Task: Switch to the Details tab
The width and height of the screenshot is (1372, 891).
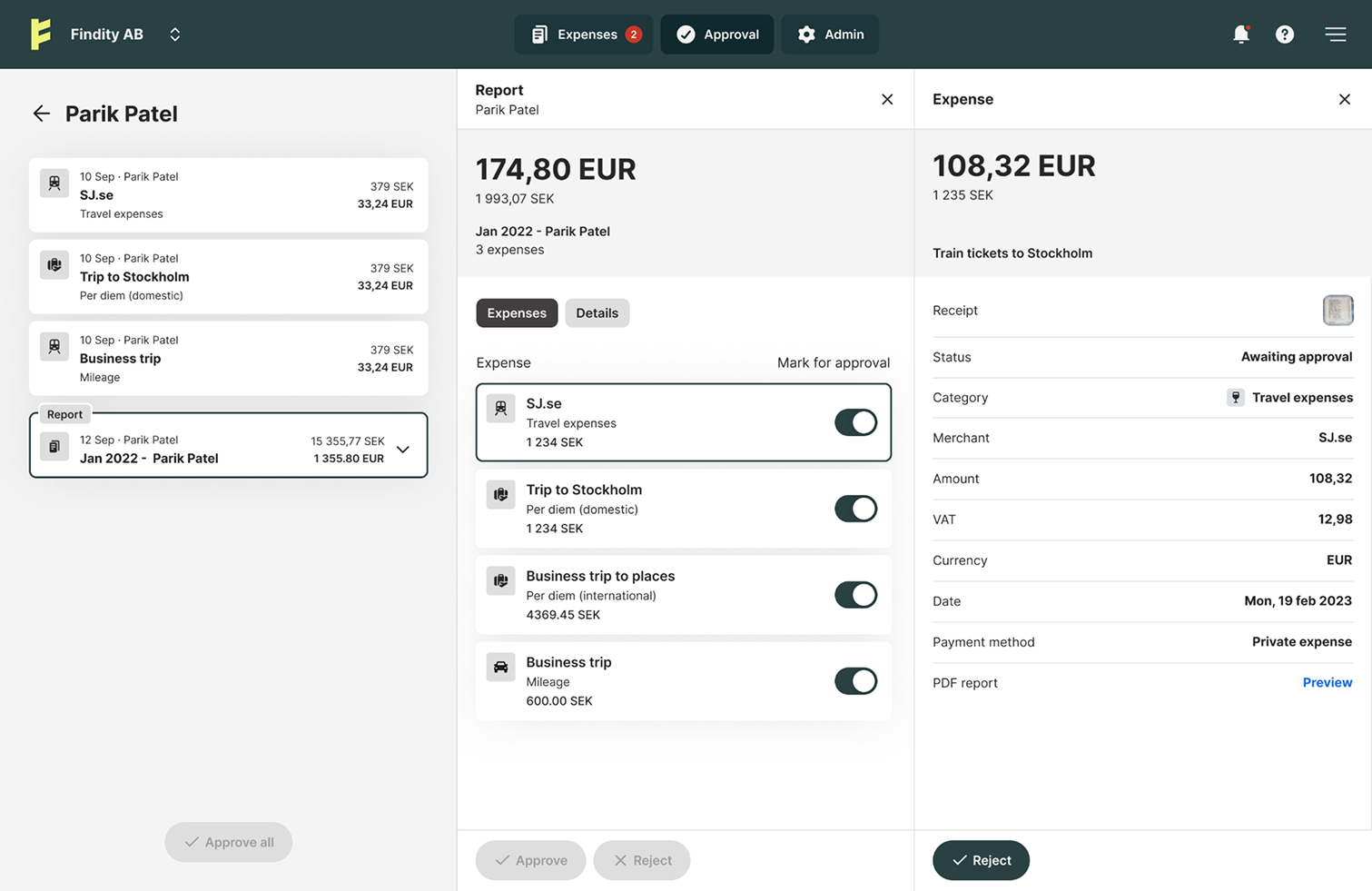Action: (x=597, y=313)
